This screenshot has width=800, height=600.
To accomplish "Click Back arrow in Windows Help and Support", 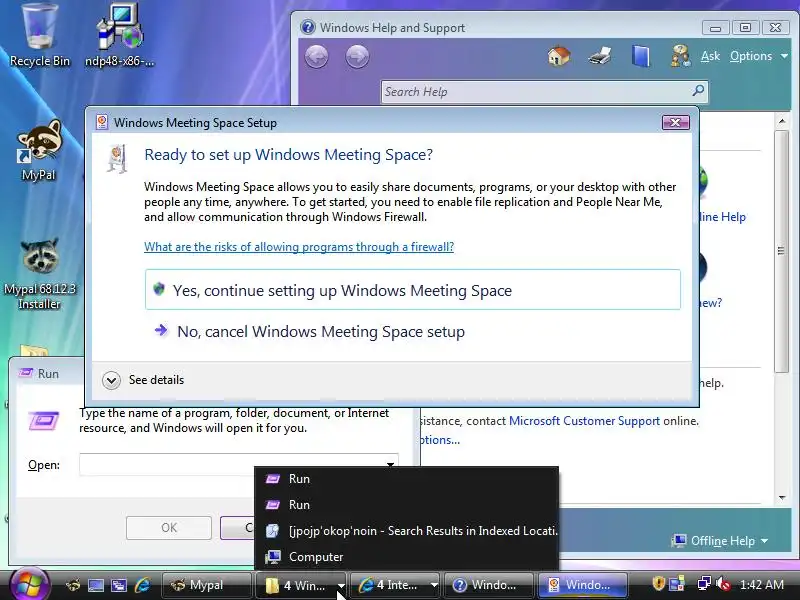I will click(317, 57).
